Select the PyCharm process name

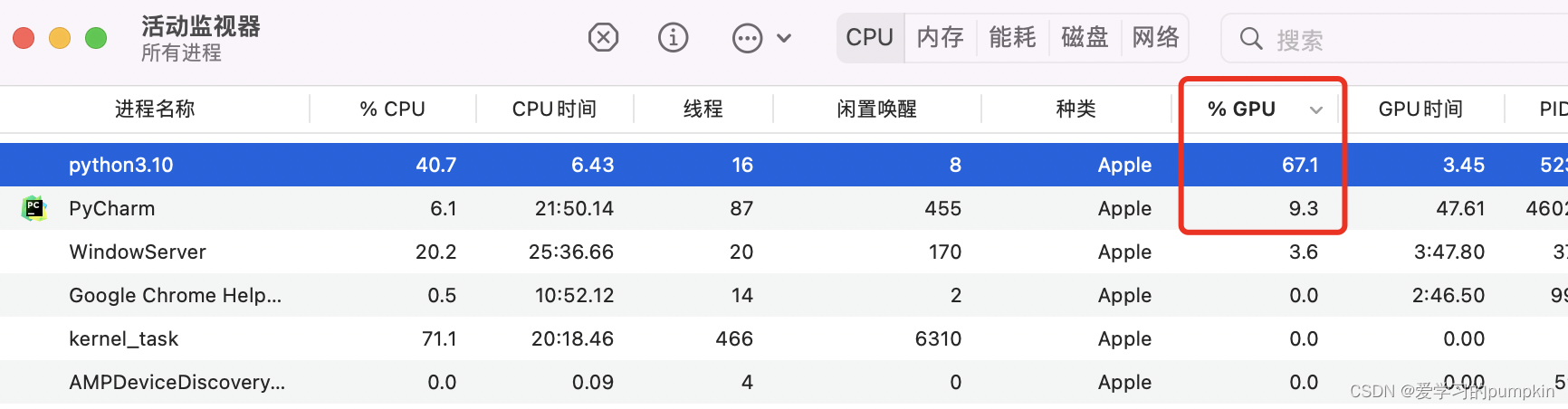pos(112,208)
